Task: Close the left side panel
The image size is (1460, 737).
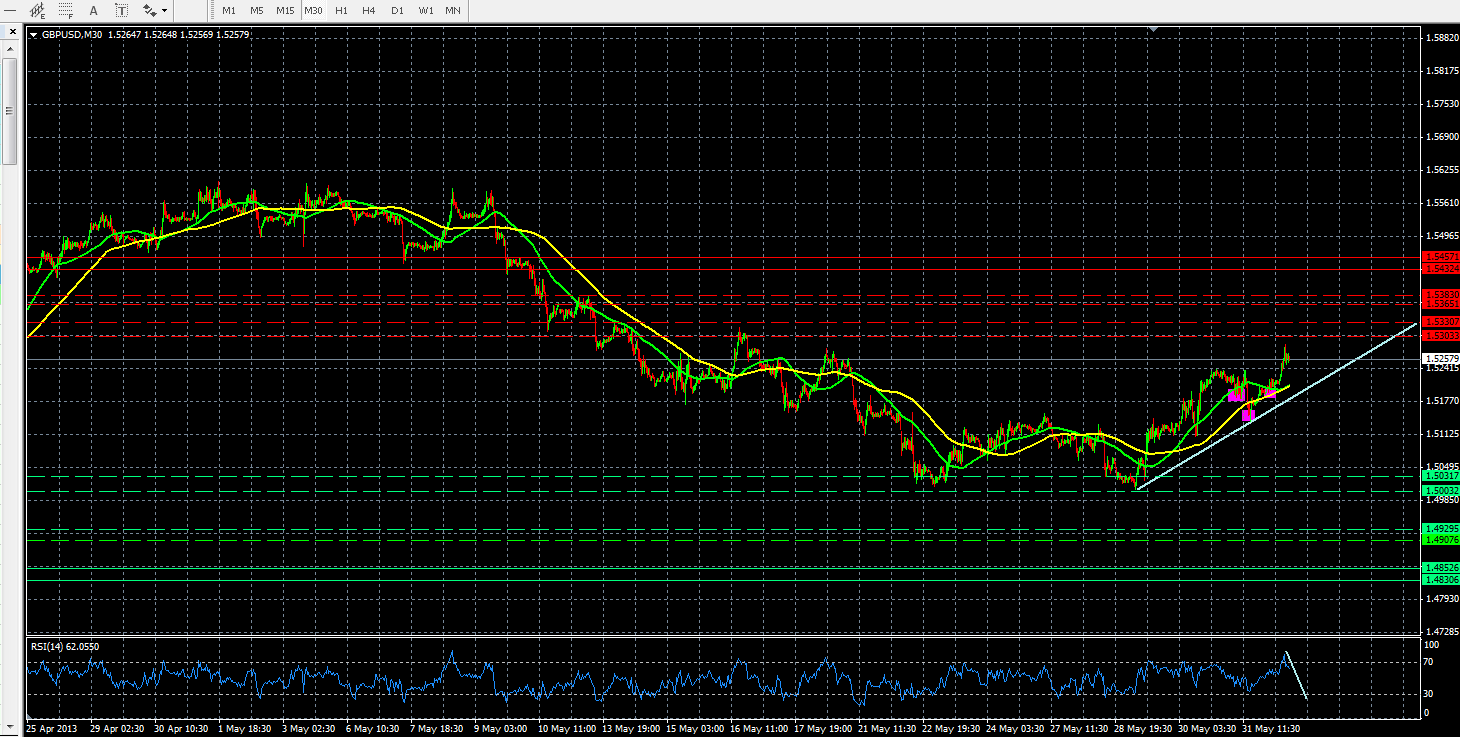Action: [12, 32]
